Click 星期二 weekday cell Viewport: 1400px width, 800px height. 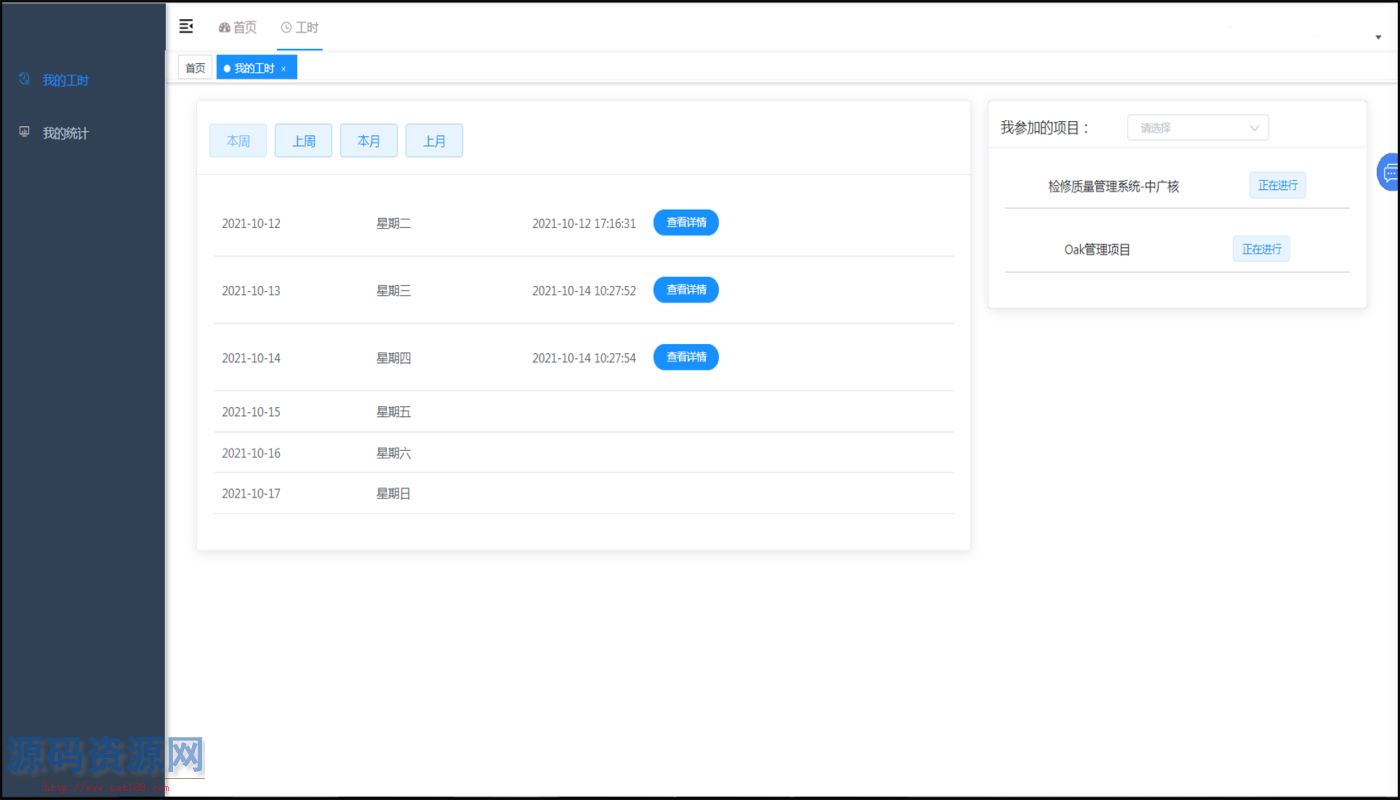393,224
